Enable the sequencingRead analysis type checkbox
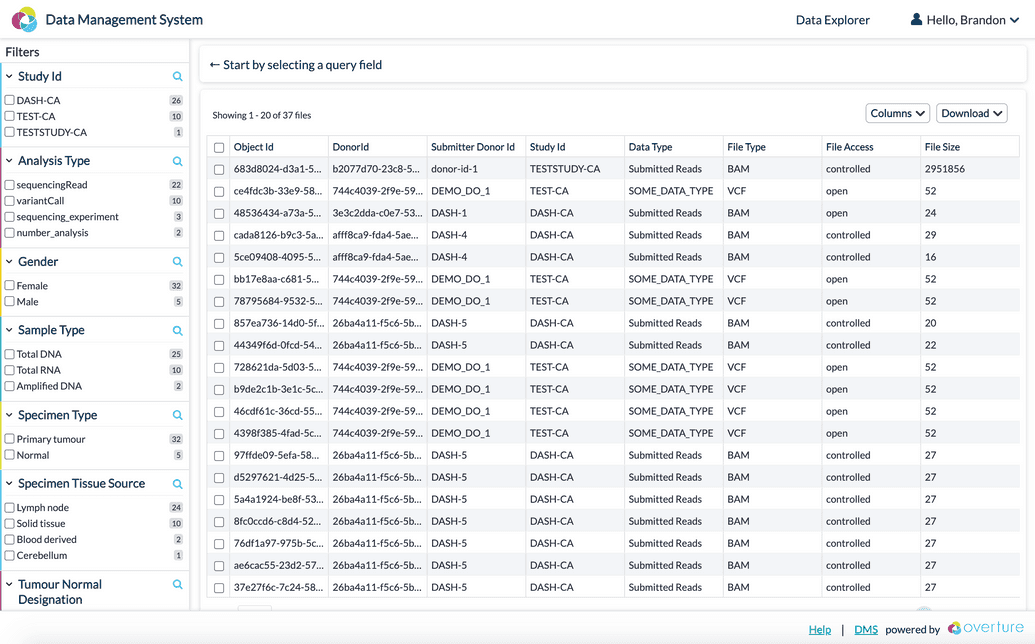This screenshot has height=644, width=1035. tap(10, 185)
